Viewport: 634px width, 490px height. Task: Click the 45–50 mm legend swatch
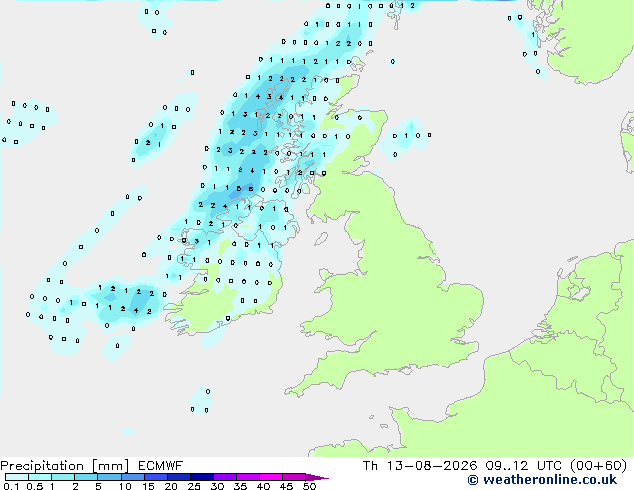[x=294, y=477]
